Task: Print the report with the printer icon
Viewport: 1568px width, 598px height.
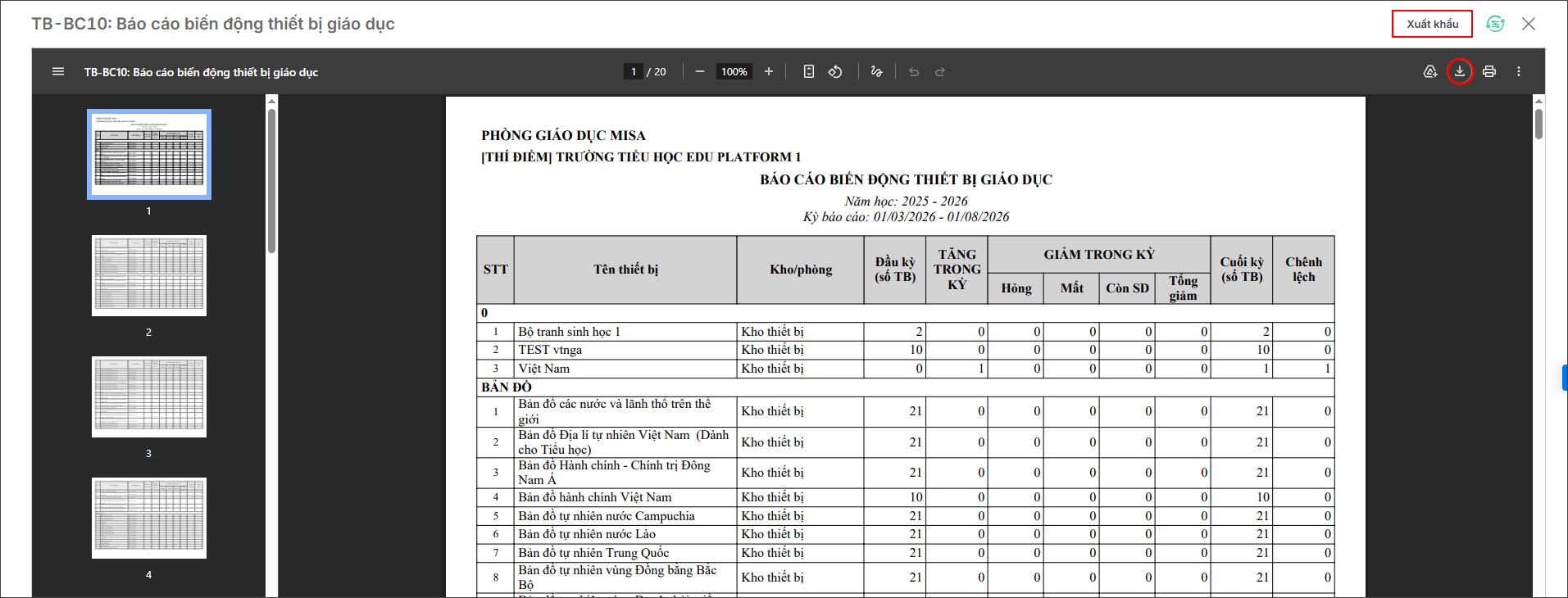Action: [1489, 72]
